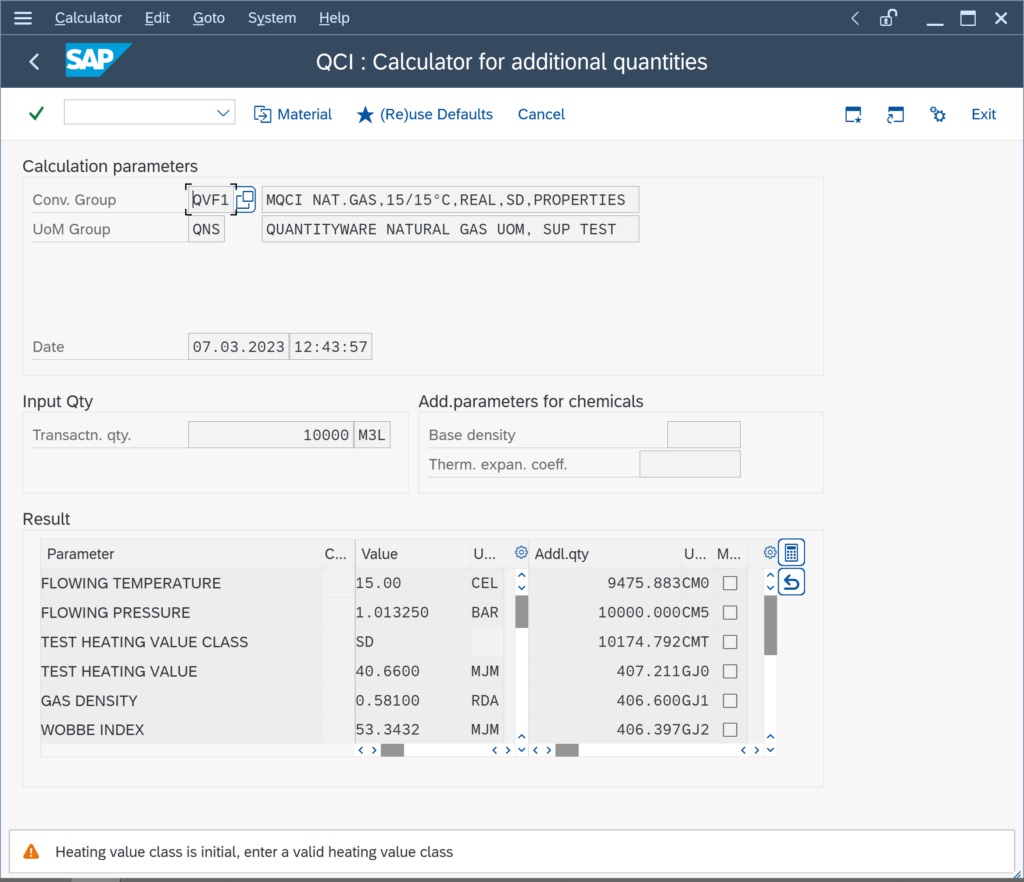Open the customize local layout gears icon
This screenshot has height=882, width=1024.
[937, 115]
